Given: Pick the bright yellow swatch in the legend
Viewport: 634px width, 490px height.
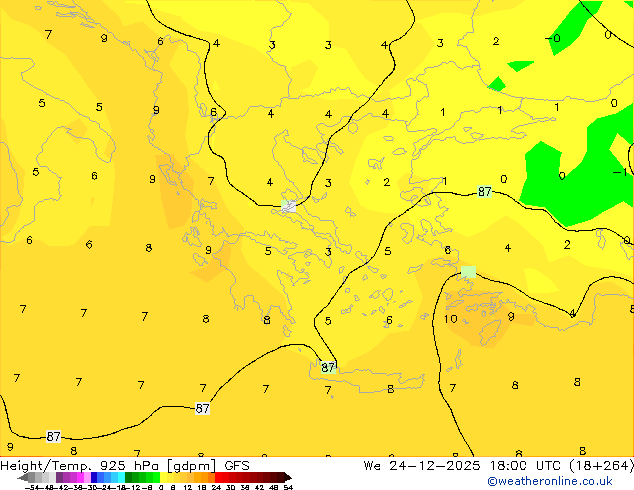Looking at the screenshot, I should point(163,478).
